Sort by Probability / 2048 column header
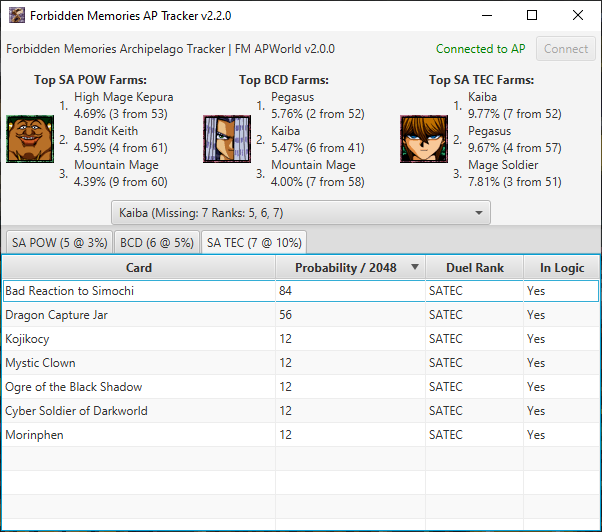Viewport: 602px width, 532px height. 350,268
